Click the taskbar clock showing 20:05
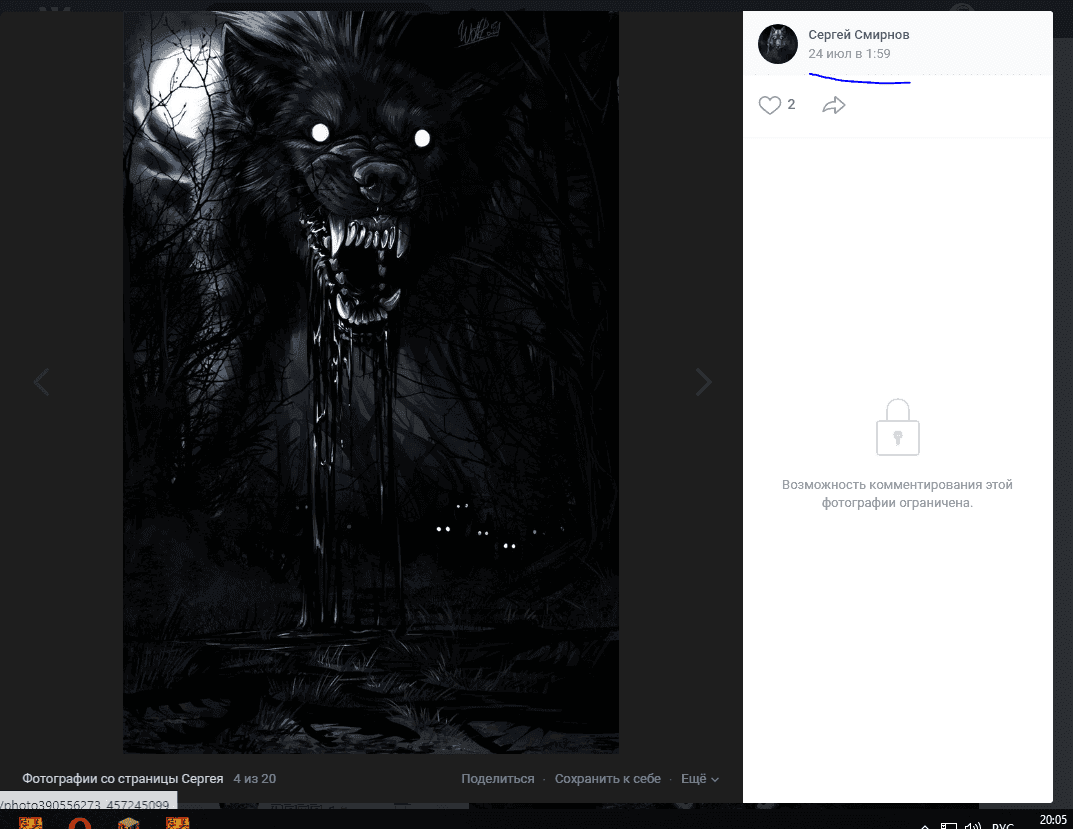The image size is (1073, 829). click(1052, 820)
